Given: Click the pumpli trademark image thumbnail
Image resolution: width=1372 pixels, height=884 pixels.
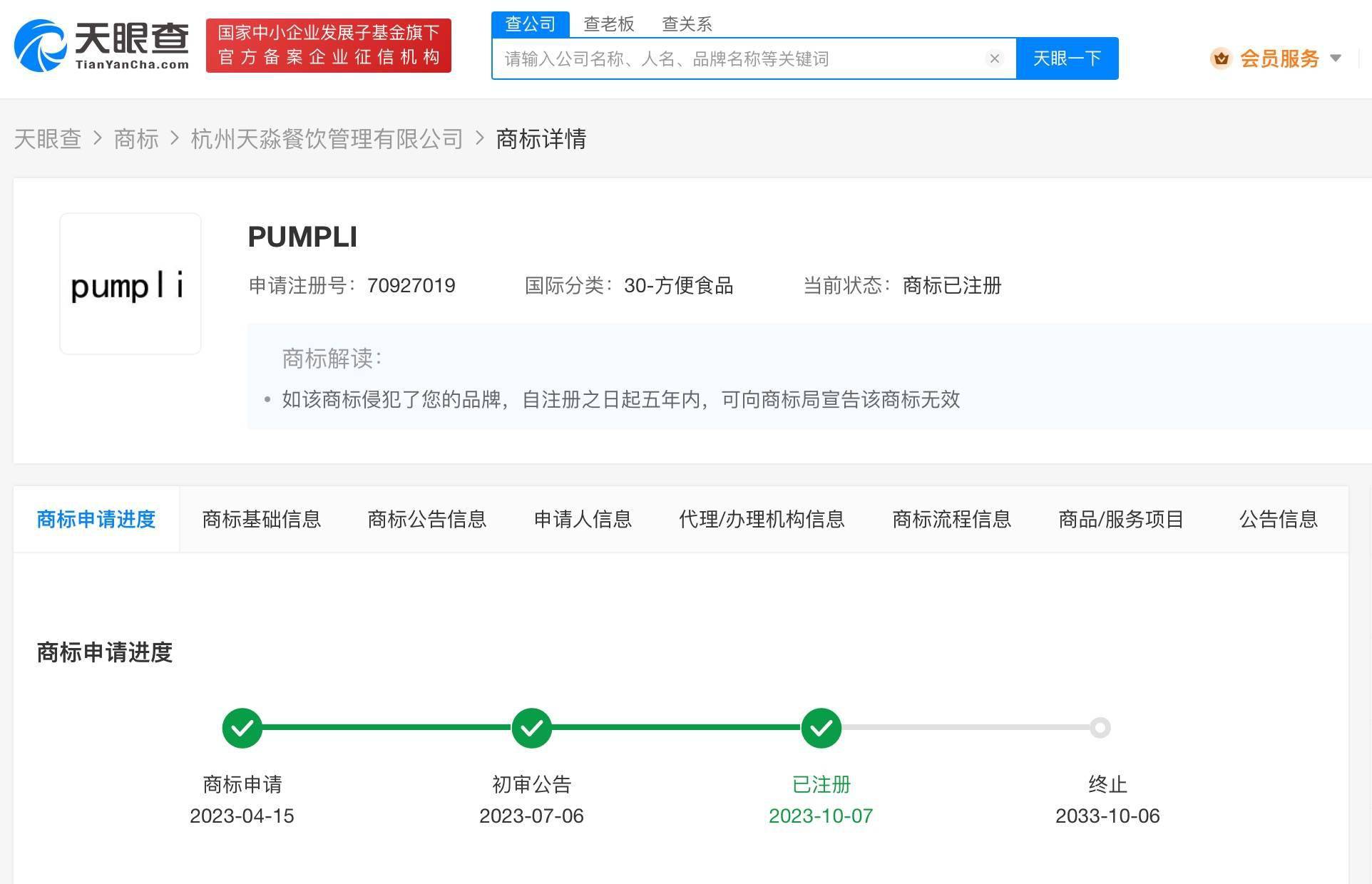Looking at the screenshot, I should point(130,284).
